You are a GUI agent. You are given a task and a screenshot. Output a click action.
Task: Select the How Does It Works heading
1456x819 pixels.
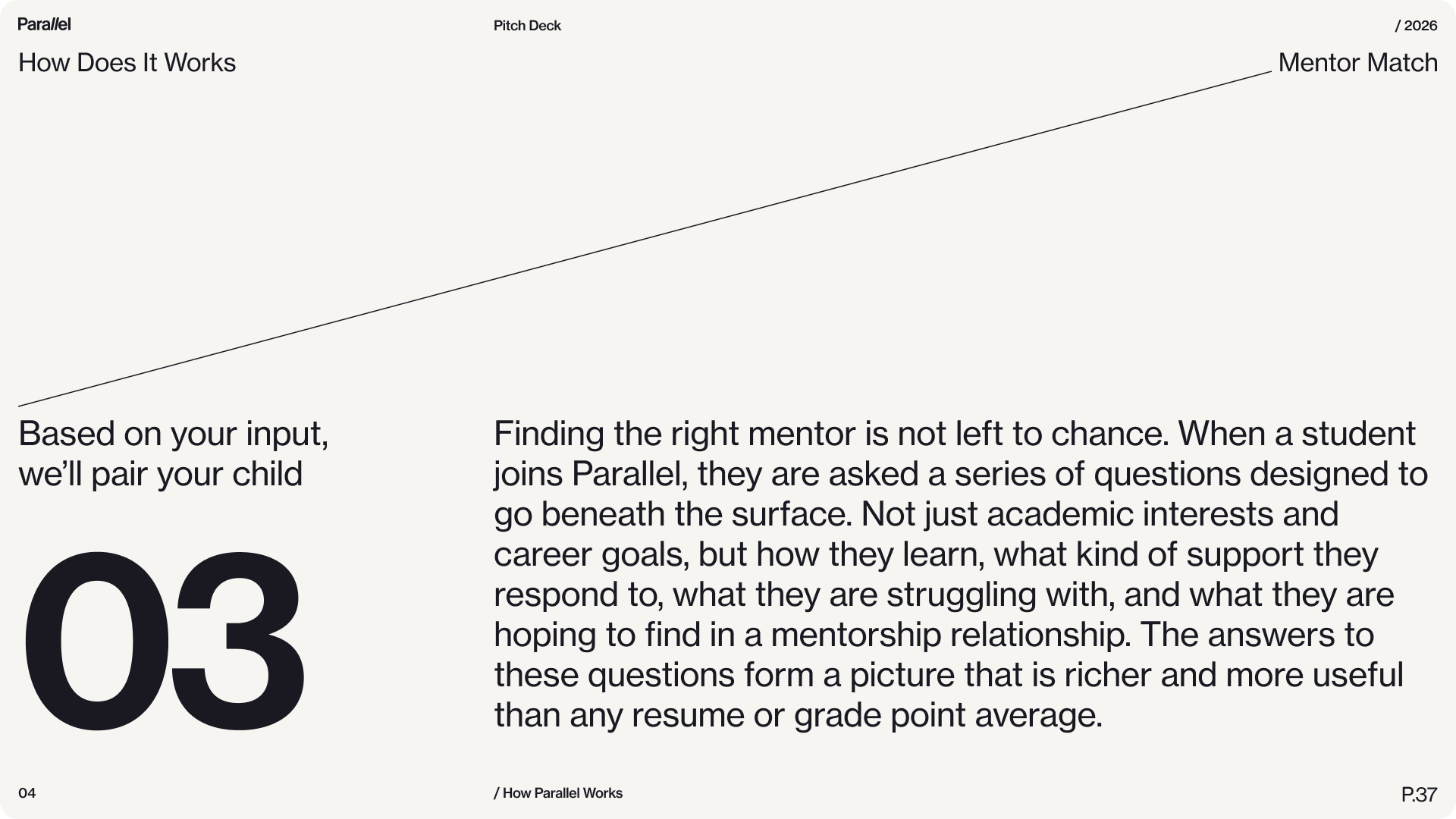[x=127, y=62]
